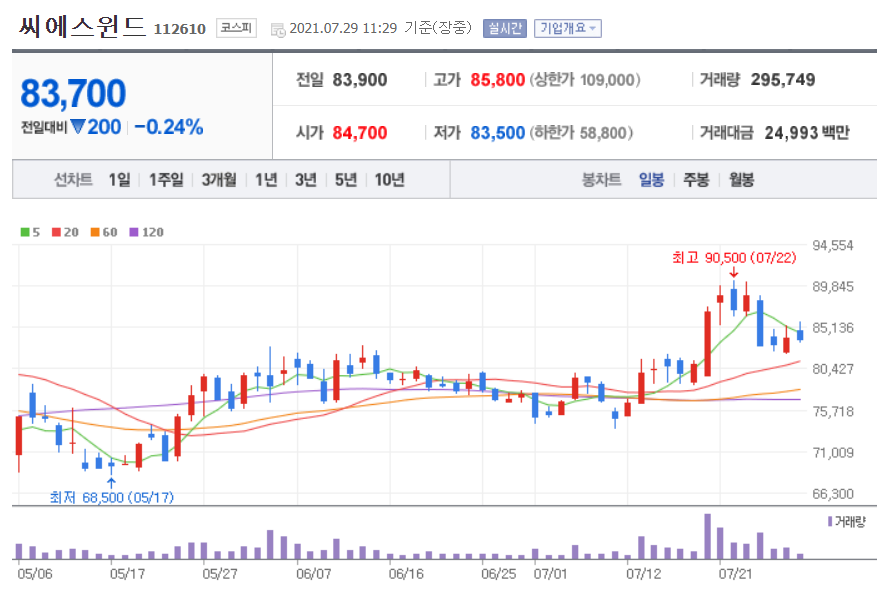Open the 기업개요 dropdown
This screenshot has height=592, width=877.
[568, 28]
